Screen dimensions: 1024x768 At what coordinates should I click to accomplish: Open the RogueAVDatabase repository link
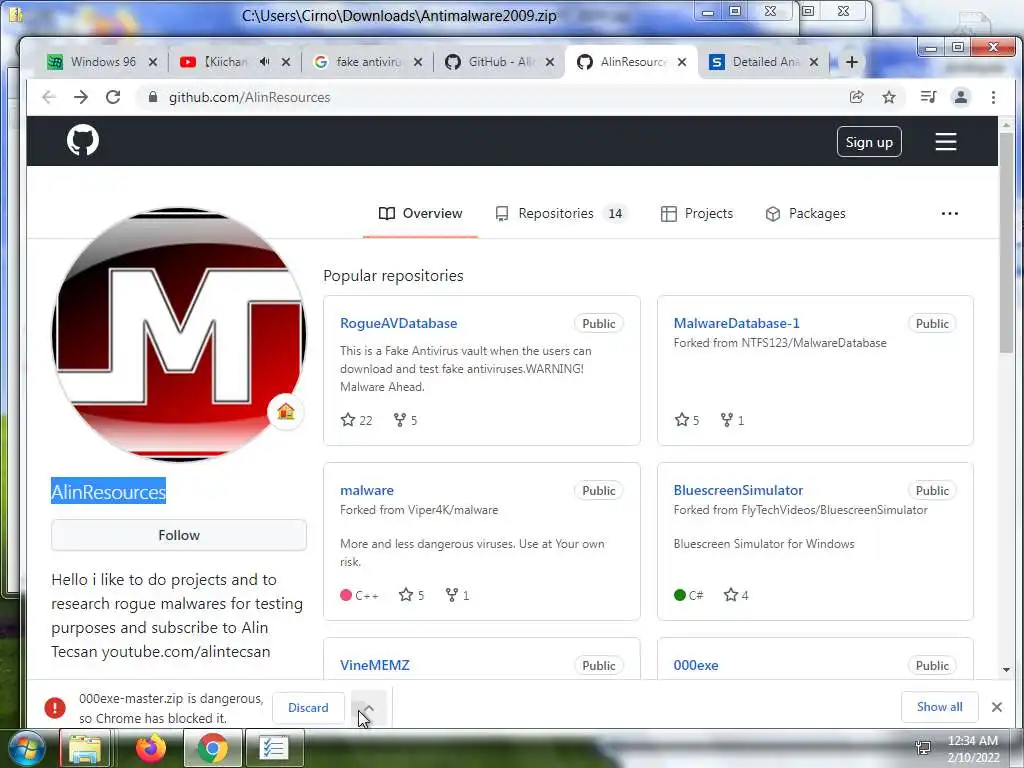(398, 323)
